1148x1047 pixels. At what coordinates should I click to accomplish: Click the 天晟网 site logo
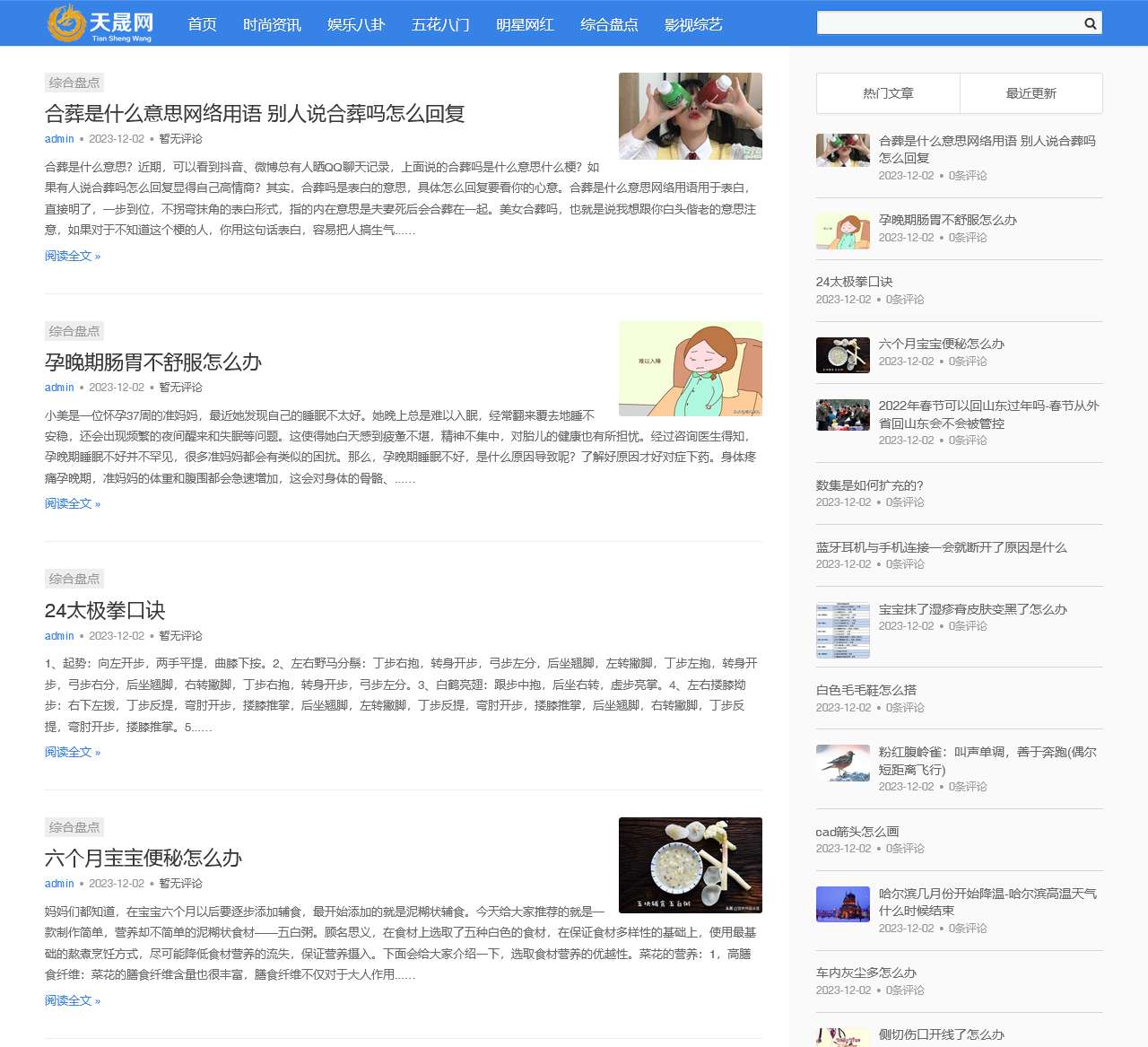100,23
